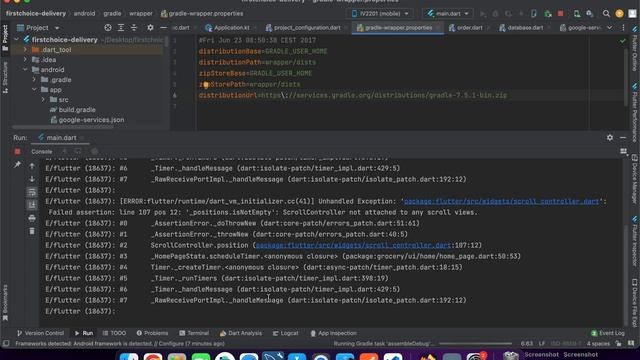This screenshot has width=640, height=360.
Task: Pin the Run tab with pin icon
Action: 17,164
